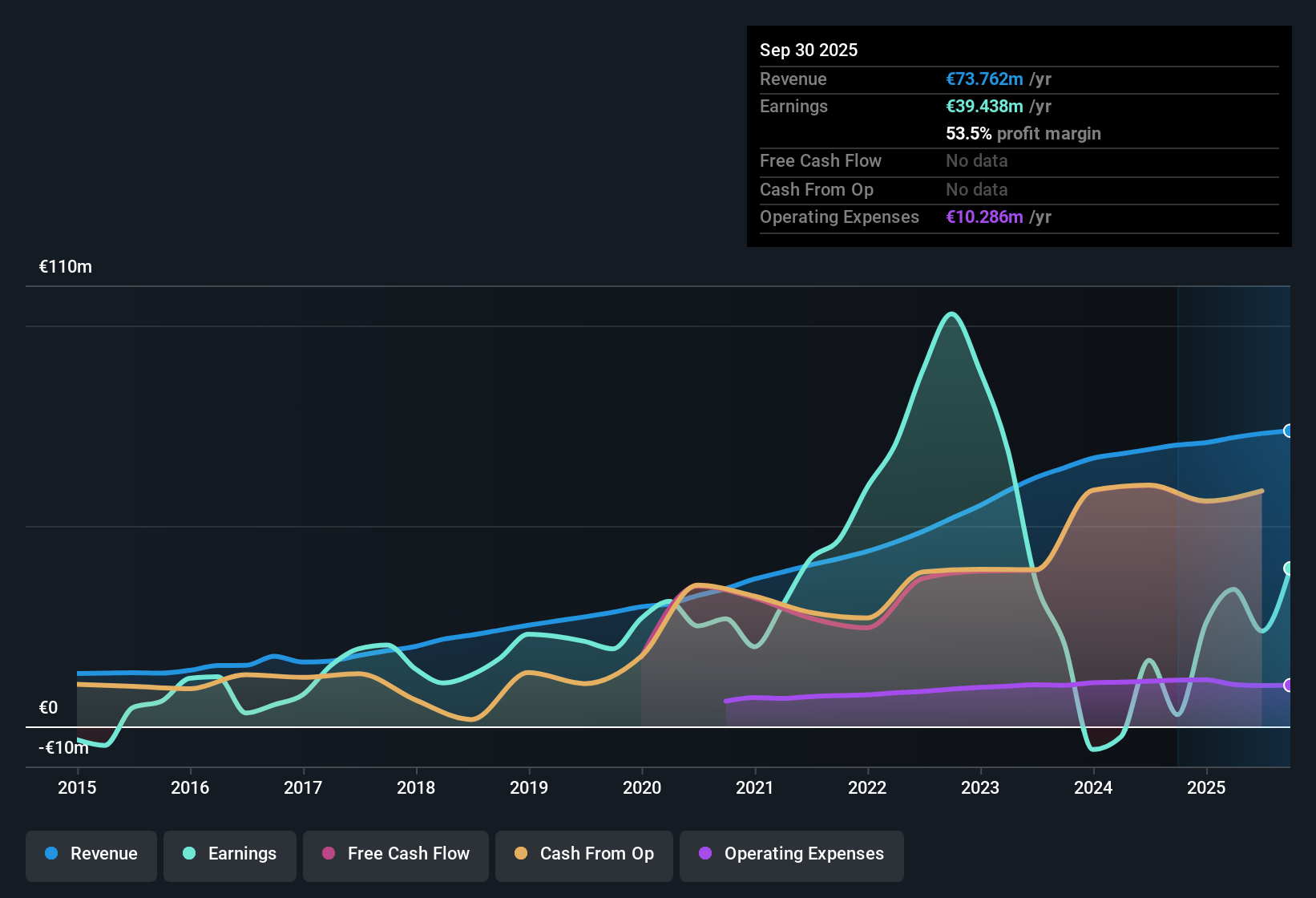The width and height of the screenshot is (1316, 898).
Task: Click the Earnings color swatch in legend
Action: pyautogui.click(x=189, y=854)
